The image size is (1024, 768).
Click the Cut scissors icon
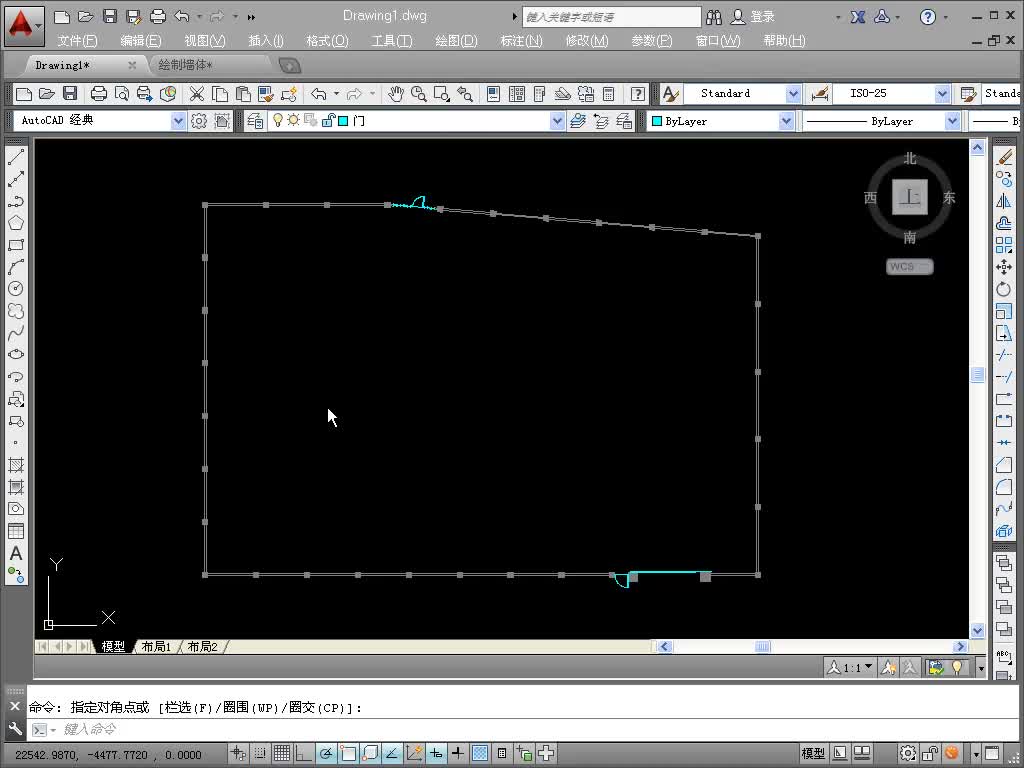point(197,94)
